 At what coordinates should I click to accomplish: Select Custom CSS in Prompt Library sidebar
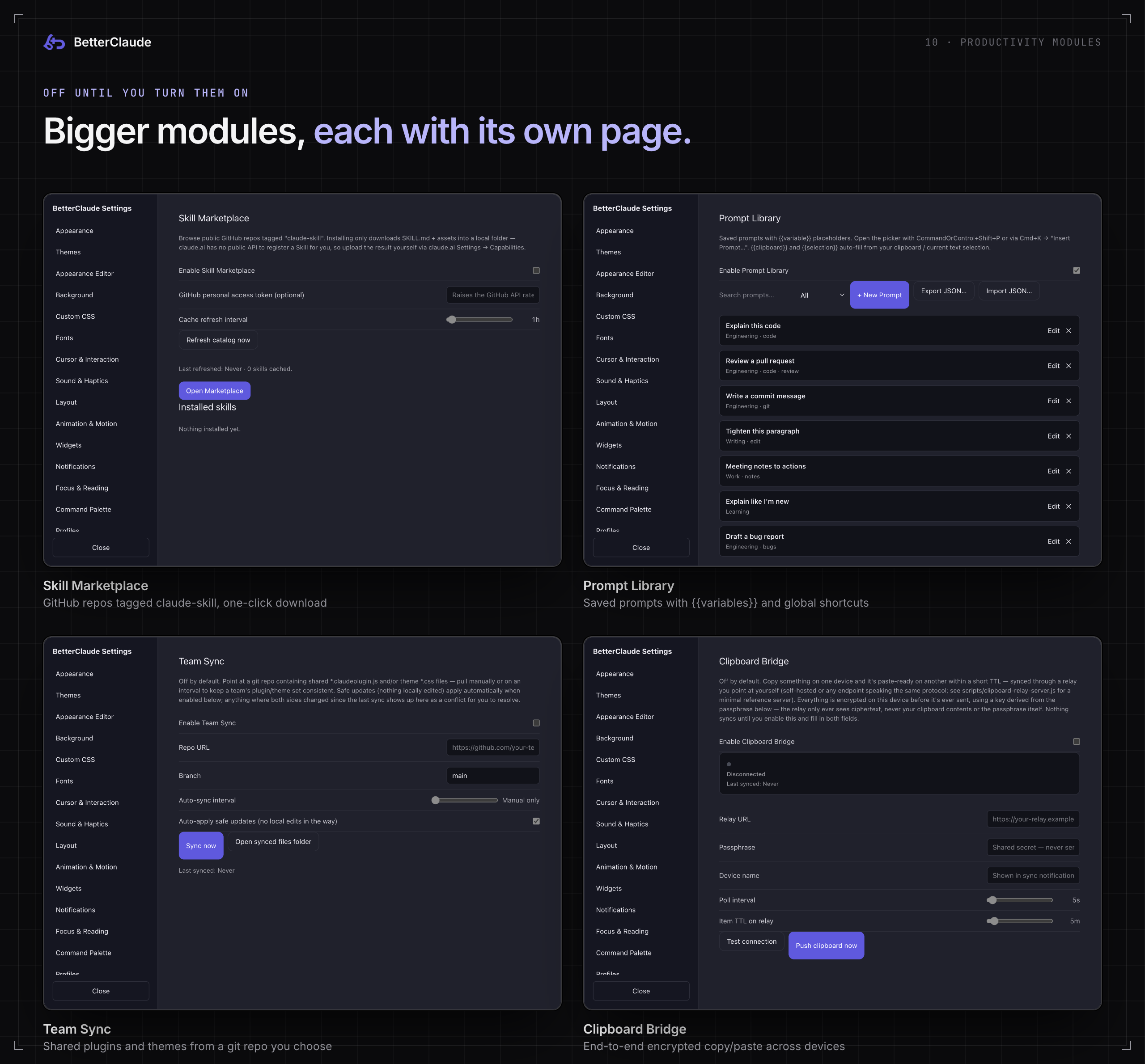click(x=615, y=317)
